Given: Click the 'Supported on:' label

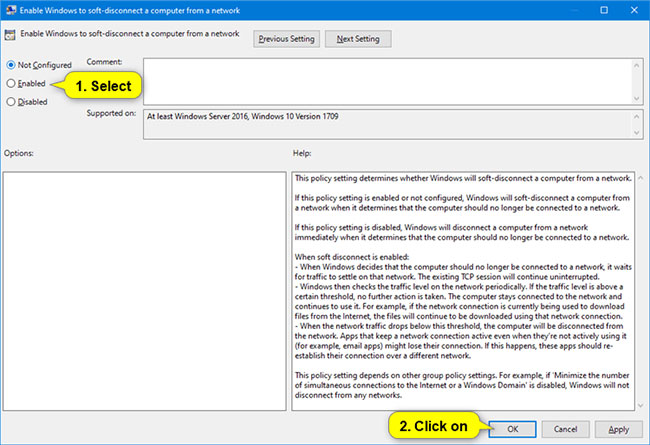Looking at the screenshot, I should (111, 113).
